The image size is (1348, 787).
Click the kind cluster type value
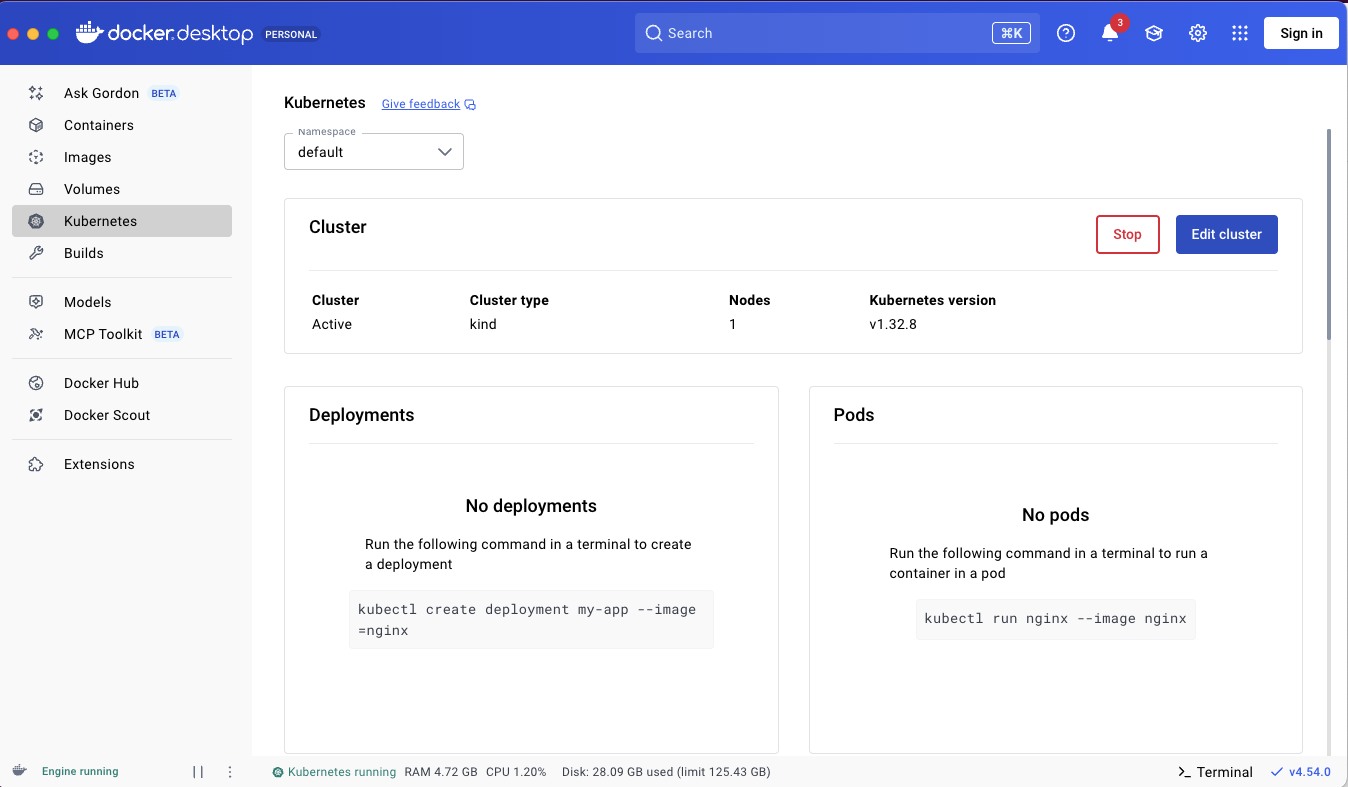tap(483, 324)
